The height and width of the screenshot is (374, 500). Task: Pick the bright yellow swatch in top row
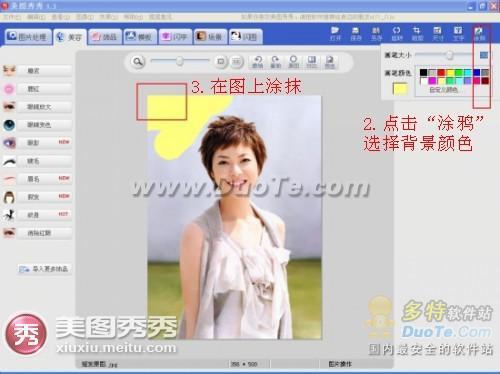coord(450,73)
